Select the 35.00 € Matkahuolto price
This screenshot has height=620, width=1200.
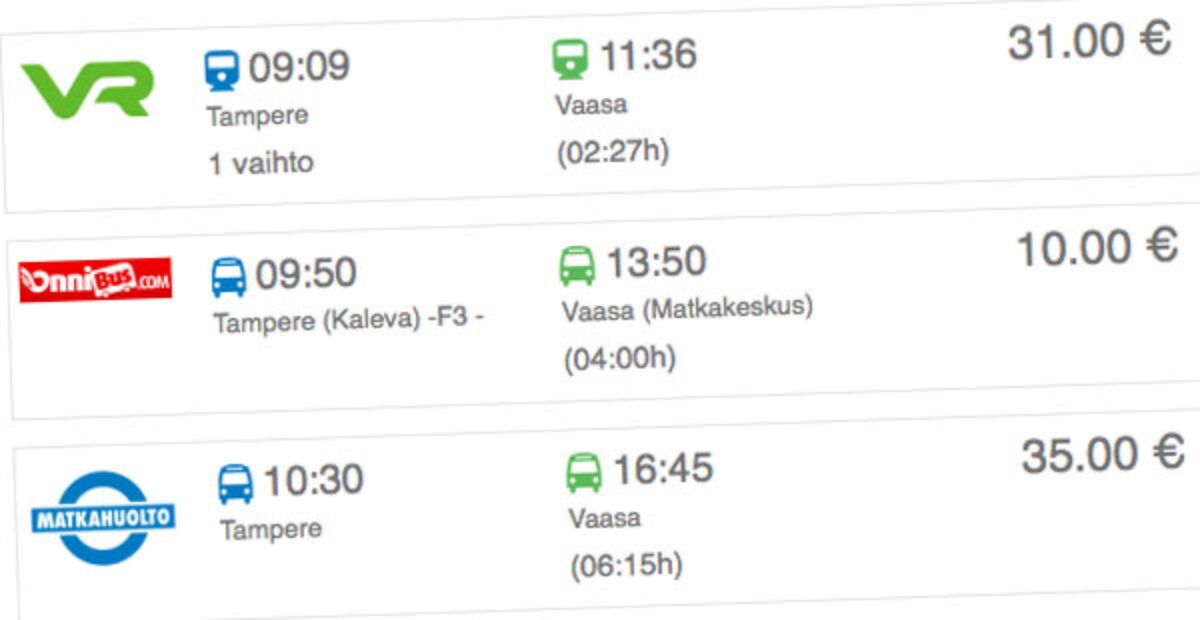[1103, 454]
